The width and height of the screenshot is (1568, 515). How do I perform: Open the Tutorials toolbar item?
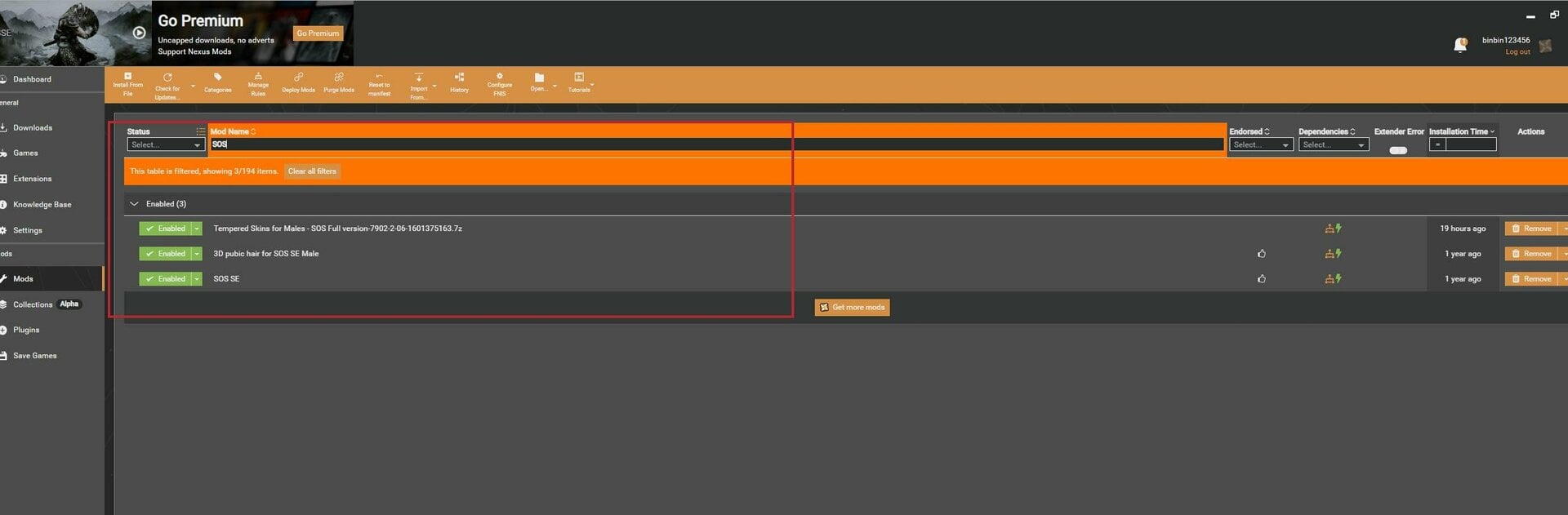(579, 83)
